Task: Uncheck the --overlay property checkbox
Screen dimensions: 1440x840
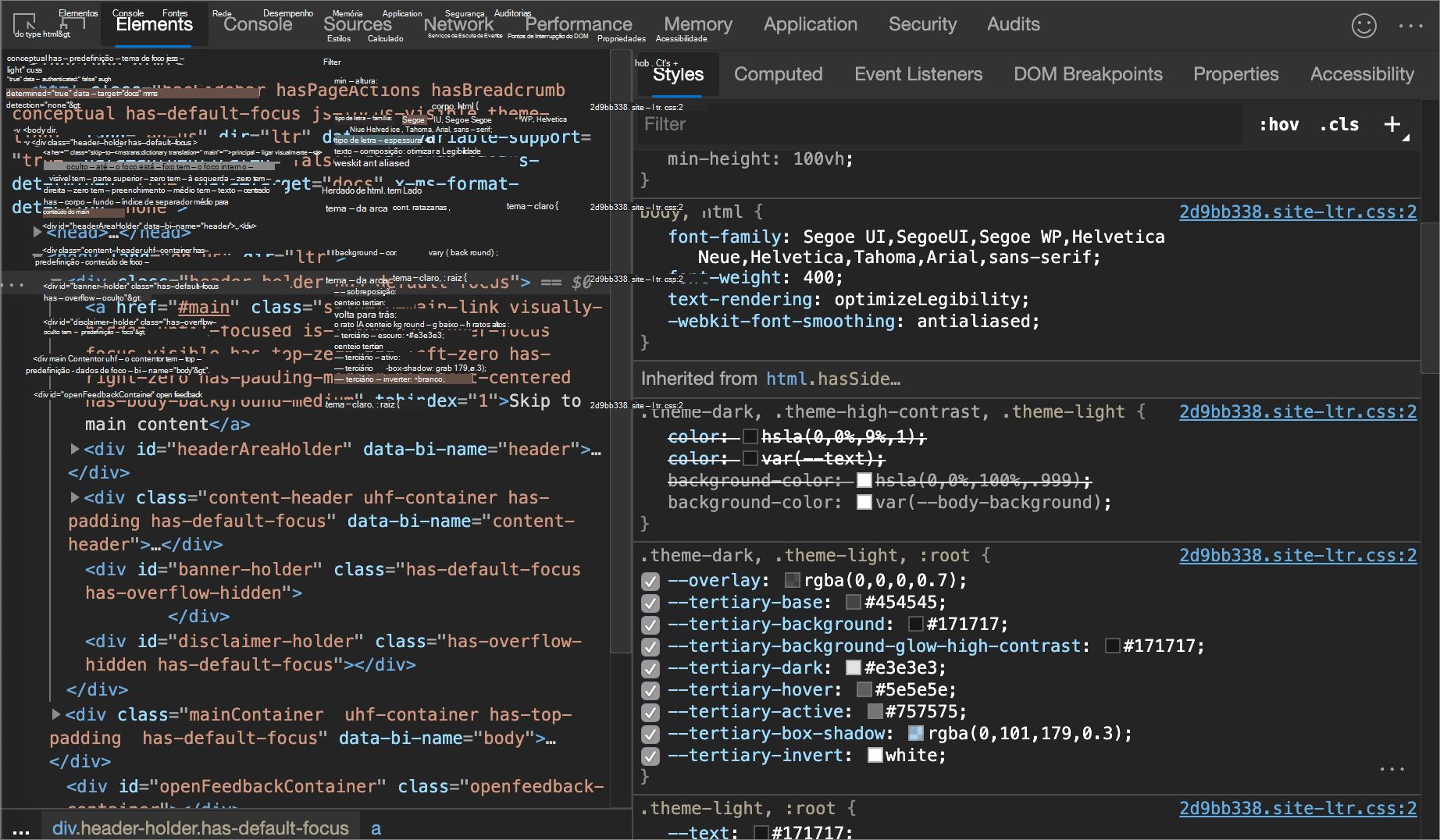Action: click(x=650, y=581)
